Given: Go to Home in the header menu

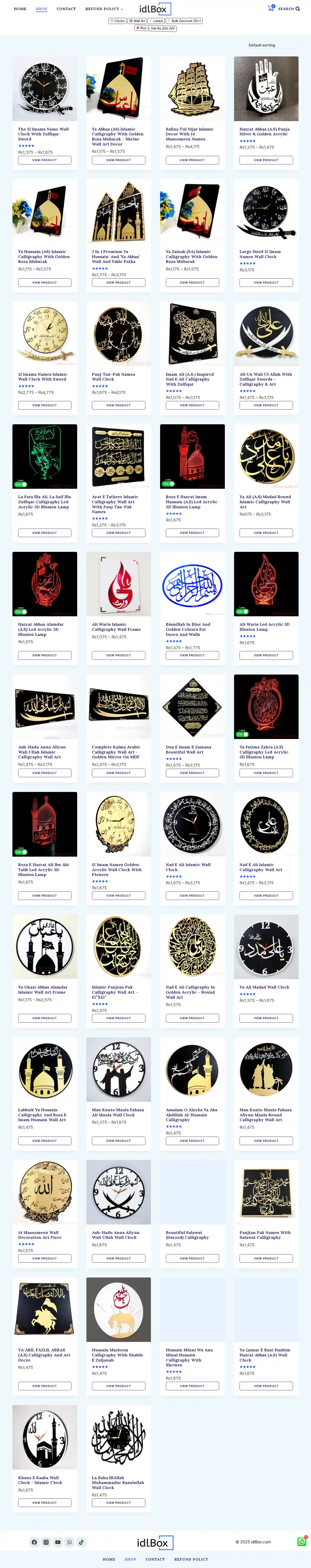Looking at the screenshot, I should click(x=20, y=9).
